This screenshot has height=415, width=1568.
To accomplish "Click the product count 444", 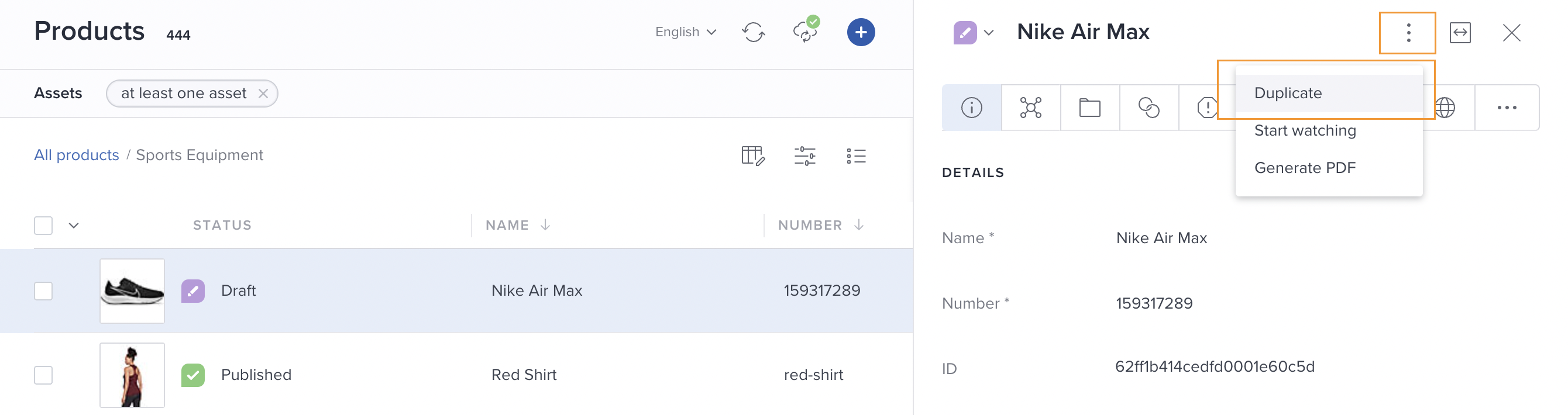I will [x=178, y=35].
